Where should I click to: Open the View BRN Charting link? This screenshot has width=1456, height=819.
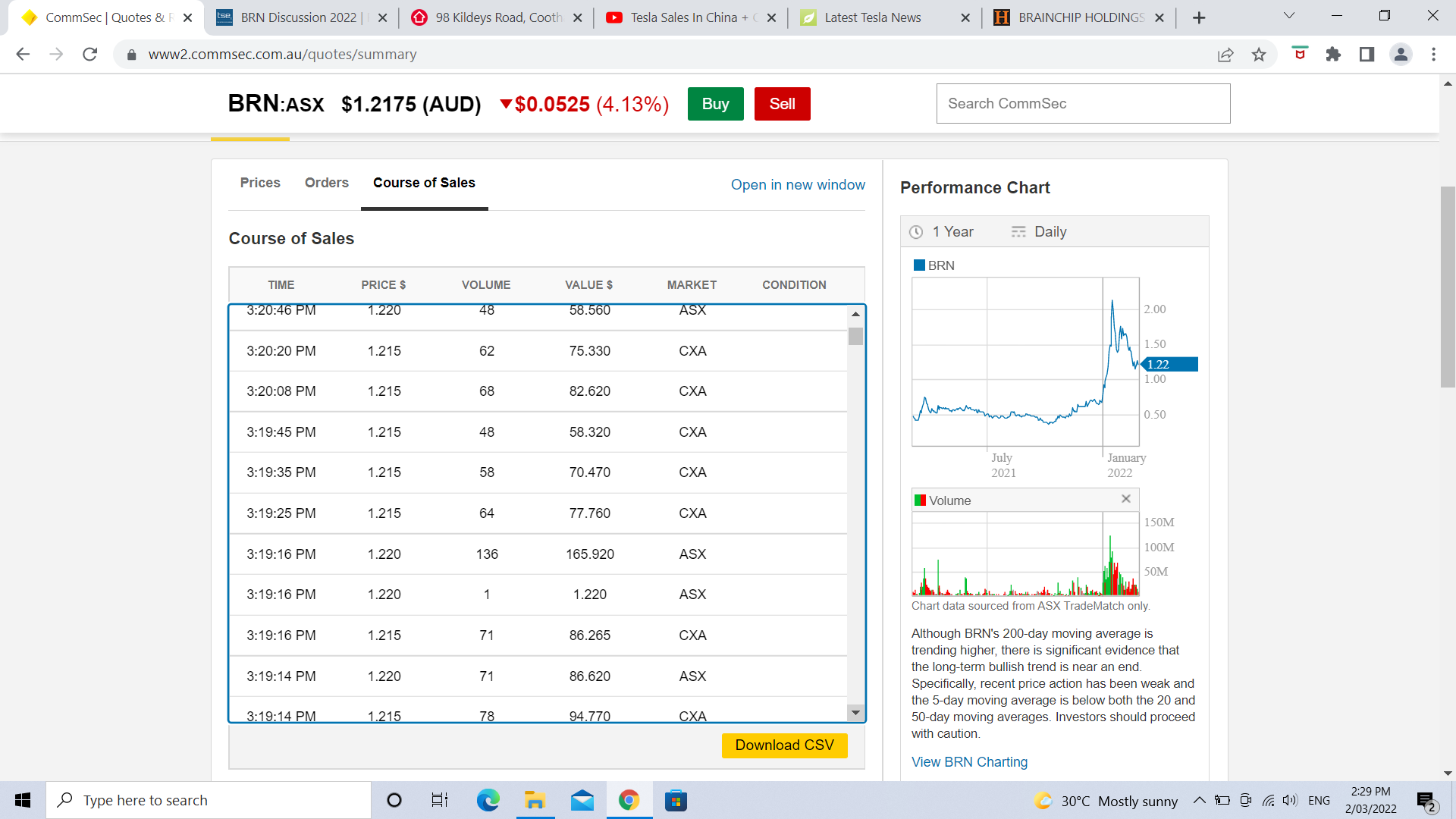(969, 762)
